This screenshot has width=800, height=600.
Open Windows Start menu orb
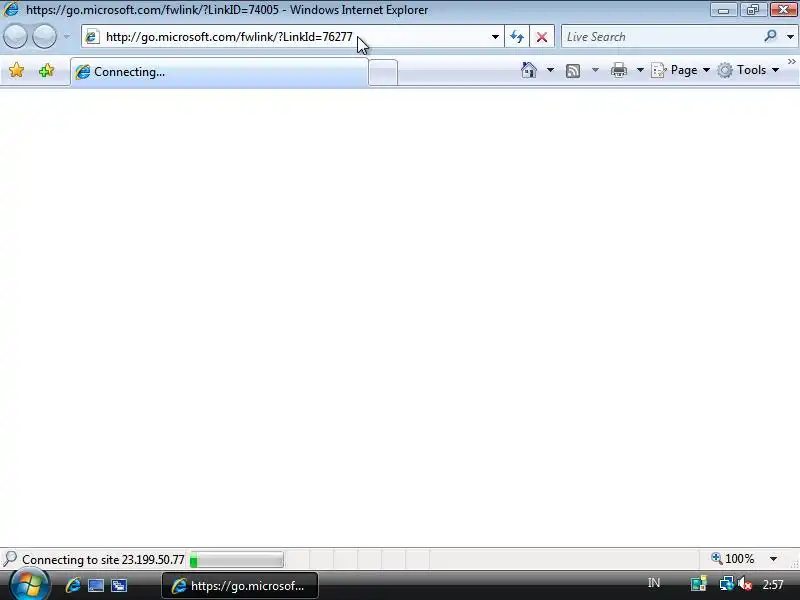29,585
